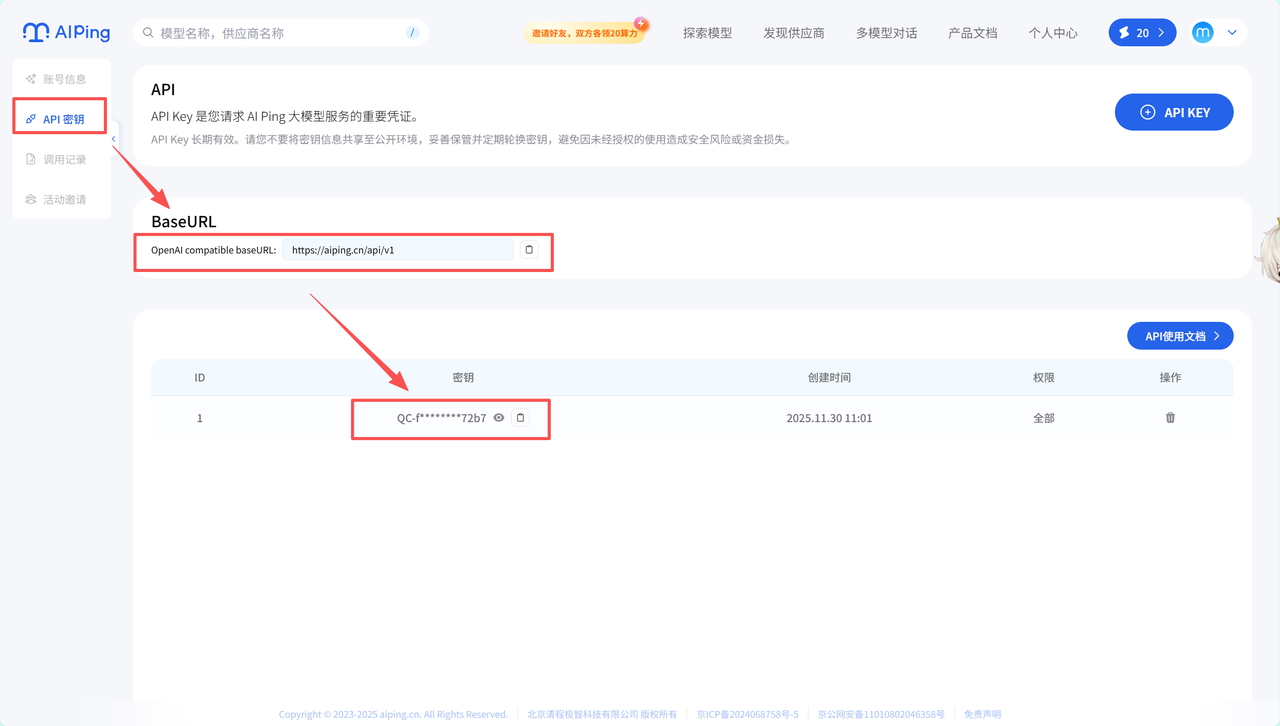The image size is (1280, 726).
Task: Open 调用记录 in the sidebar
Action: point(61,159)
